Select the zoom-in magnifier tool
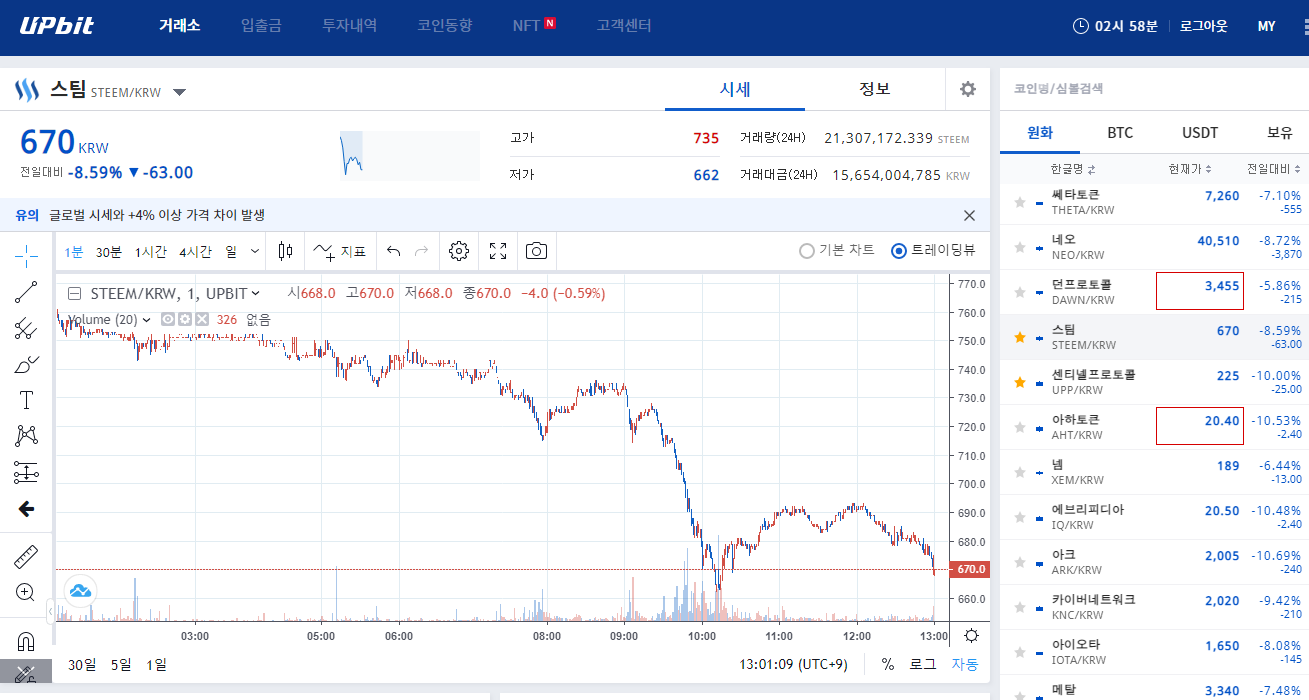1309x700 pixels. pos(26,592)
